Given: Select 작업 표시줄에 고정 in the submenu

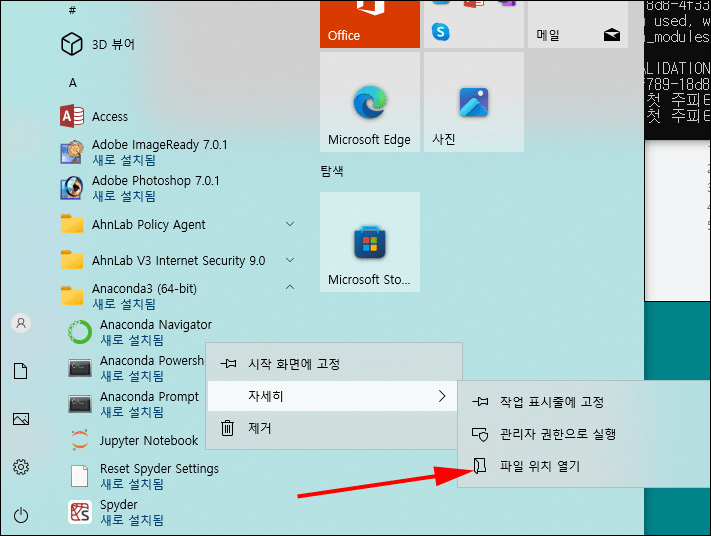Looking at the screenshot, I should point(585,402).
